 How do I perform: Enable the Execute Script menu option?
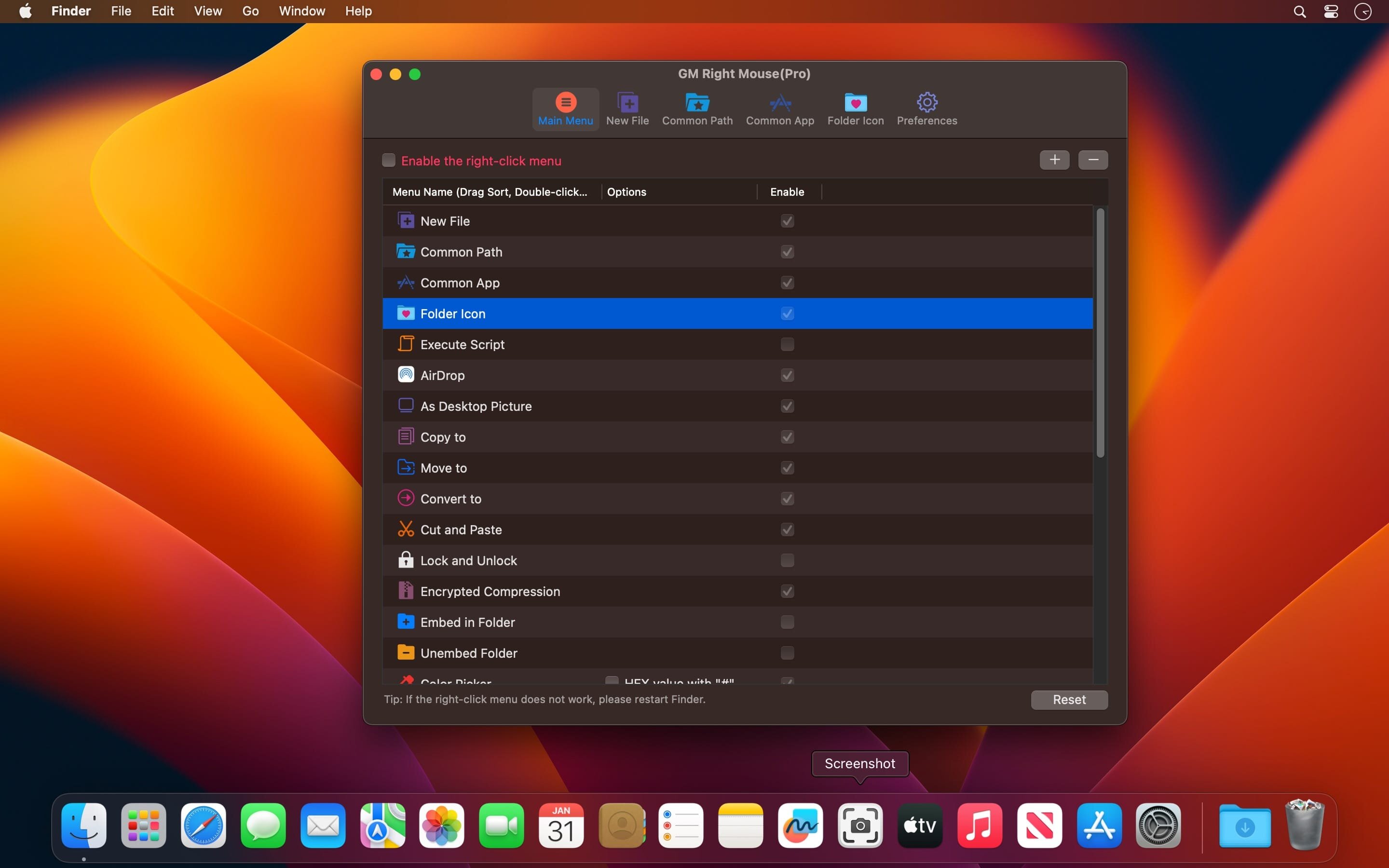click(x=786, y=344)
